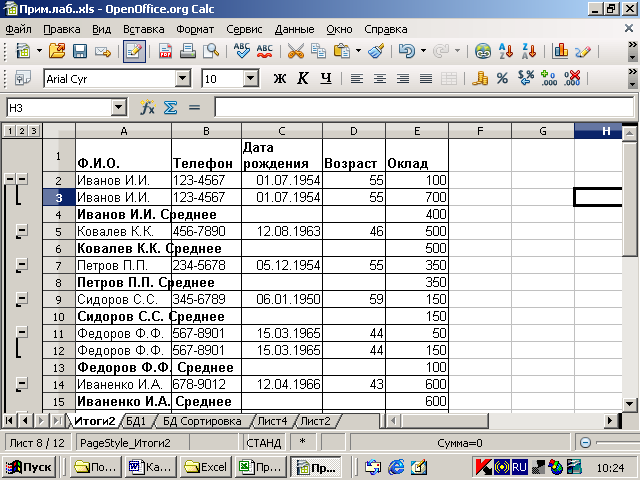Click the Print file directly icon
Viewport: 640px width, 480px height.
(x=188, y=51)
